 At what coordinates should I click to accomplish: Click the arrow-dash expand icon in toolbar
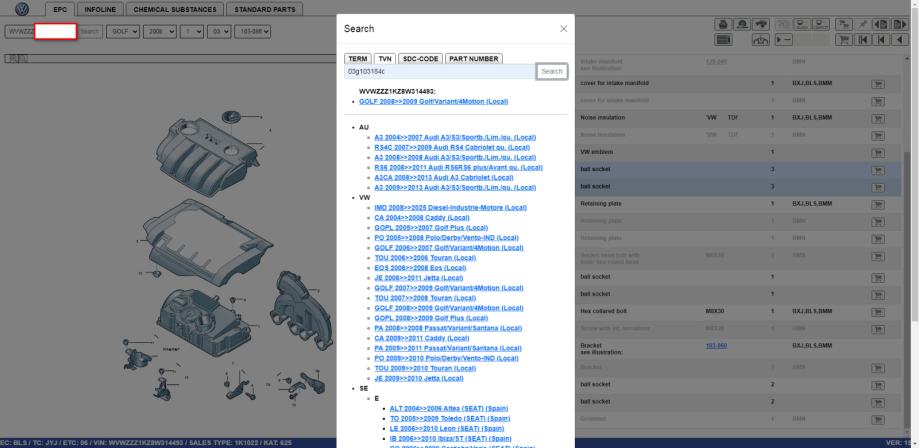click(784, 39)
